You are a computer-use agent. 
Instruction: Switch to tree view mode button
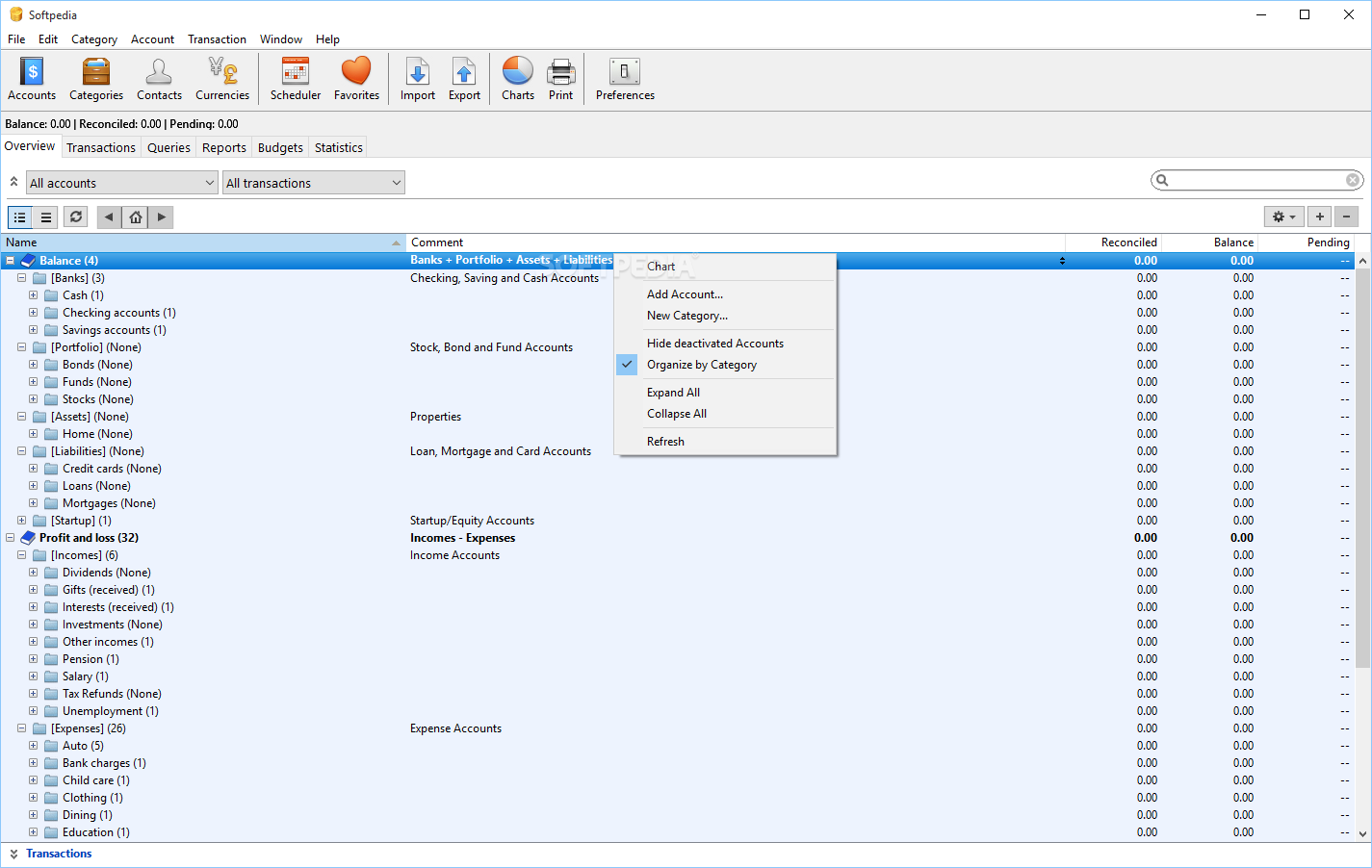click(20, 217)
